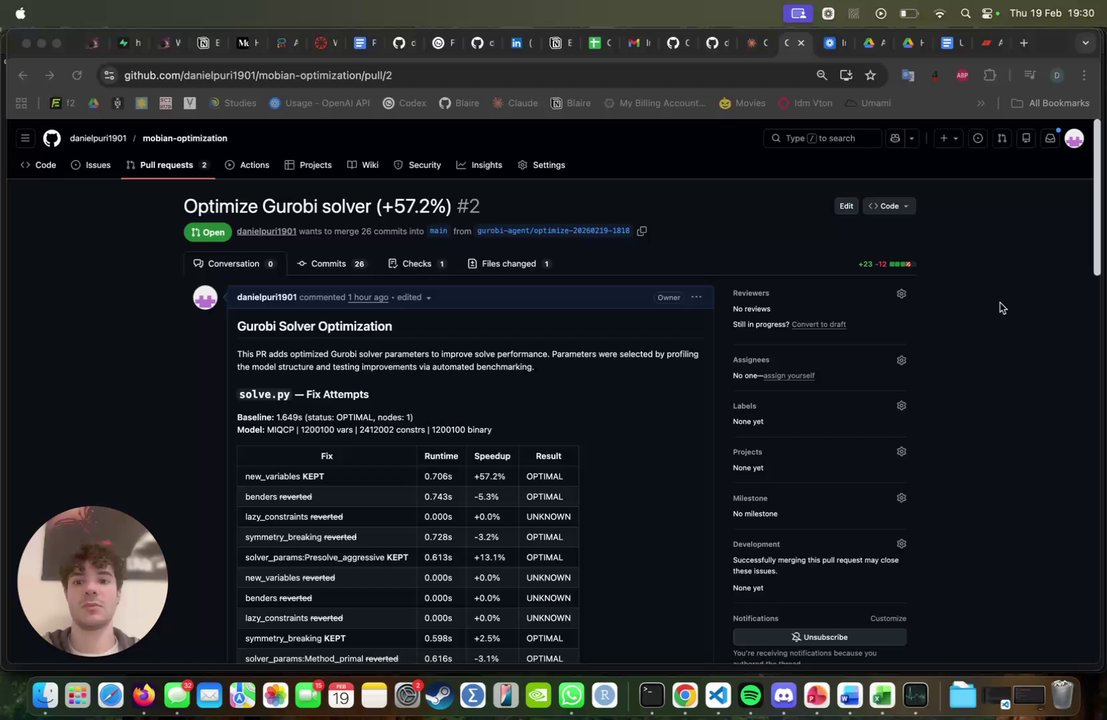
Task: Open a new browser tab
Action: pos(1024,43)
